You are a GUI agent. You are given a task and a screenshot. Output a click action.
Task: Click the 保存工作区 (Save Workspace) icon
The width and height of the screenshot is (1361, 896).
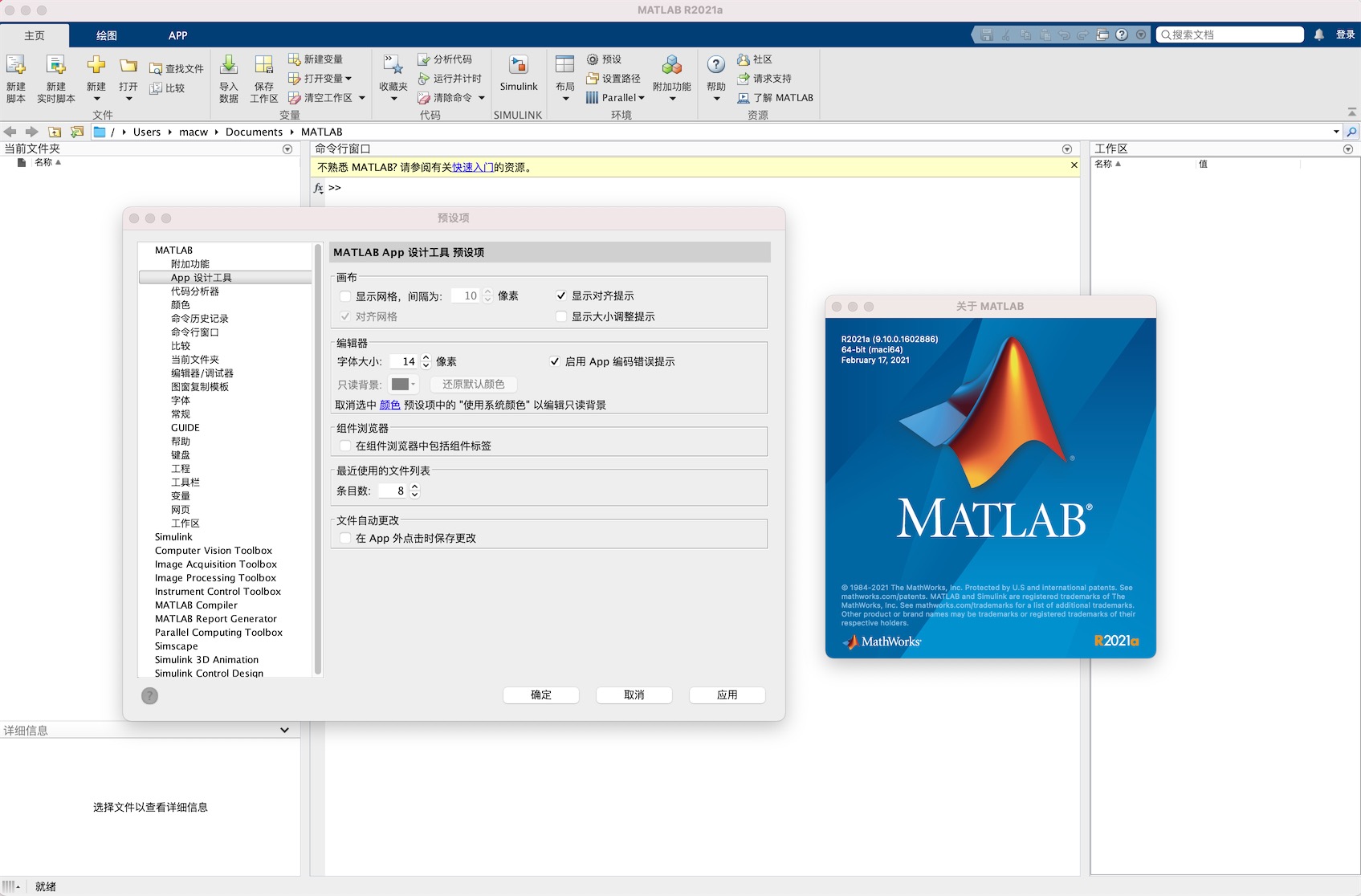(x=263, y=66)
